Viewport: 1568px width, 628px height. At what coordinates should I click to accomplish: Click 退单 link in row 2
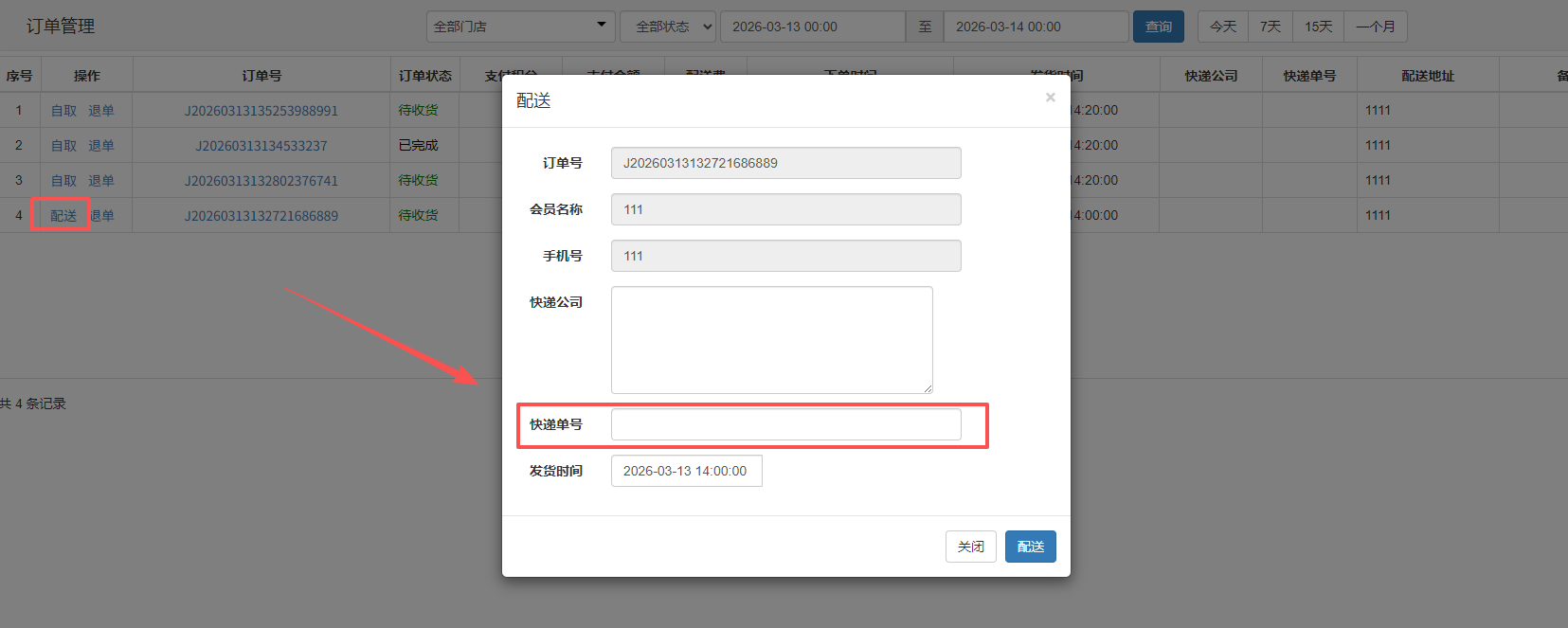(x=101, y=146)
